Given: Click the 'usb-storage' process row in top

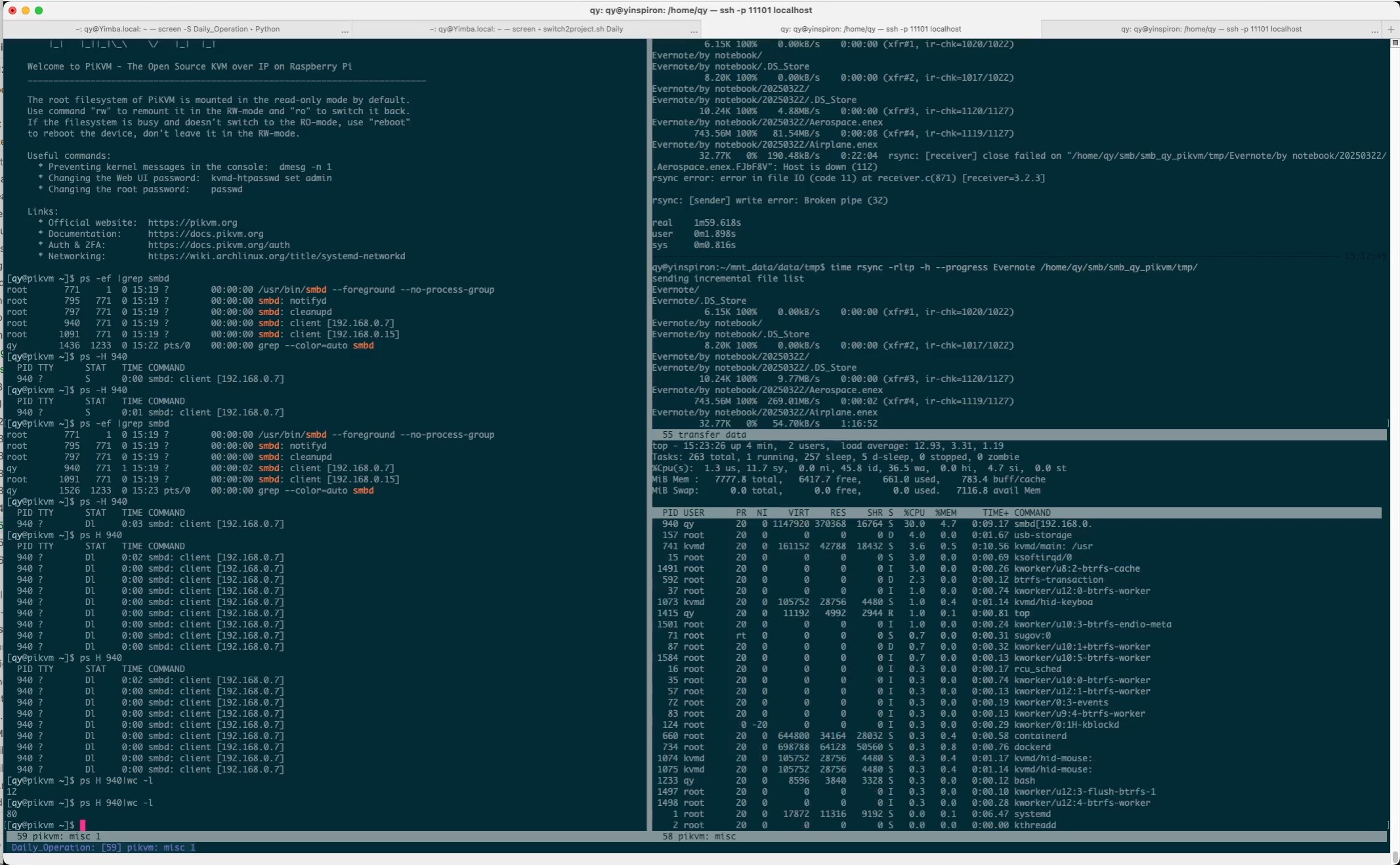Looking at the screenshot, I should 866,535.
